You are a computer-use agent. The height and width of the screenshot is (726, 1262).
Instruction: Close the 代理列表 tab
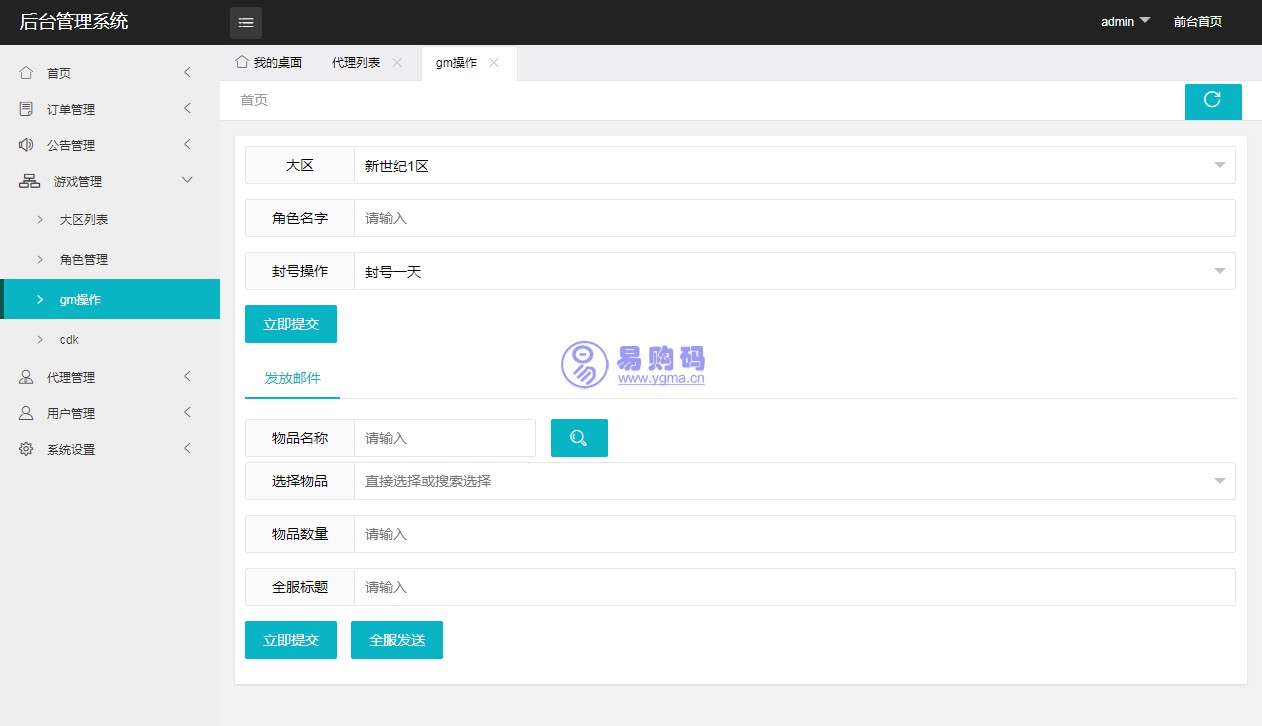397,63
